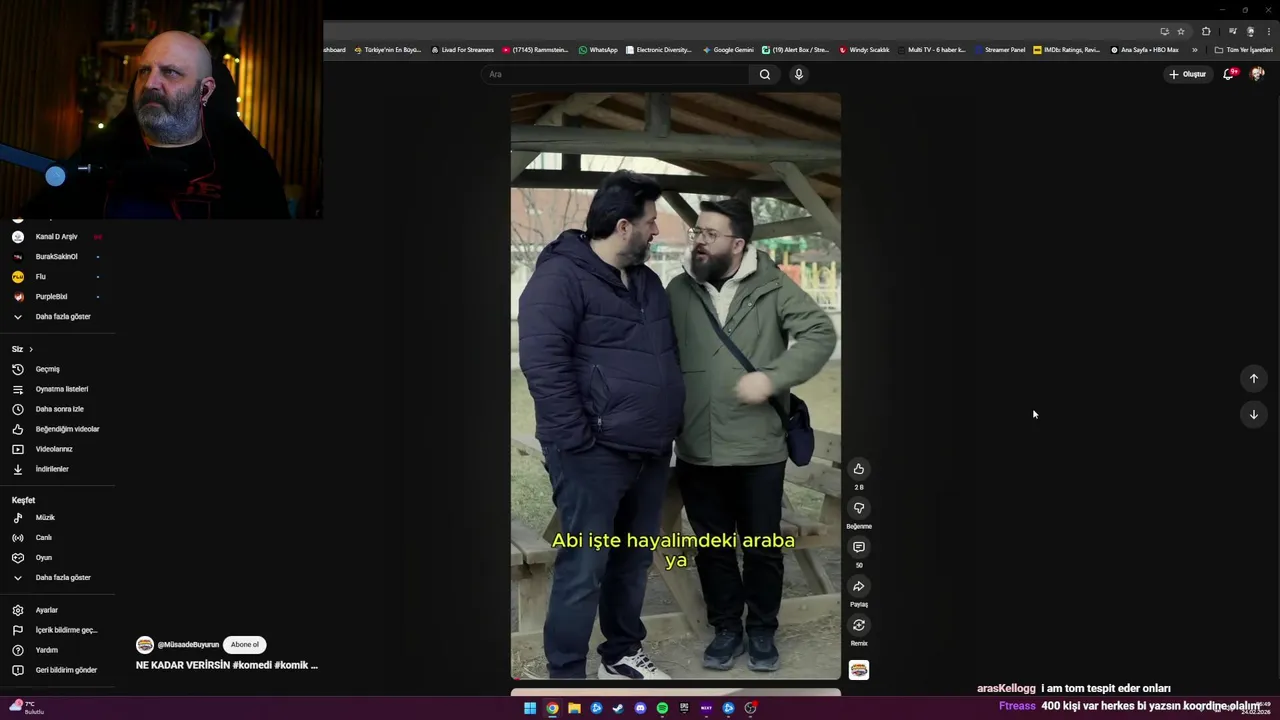Expand Daha fazla göster under Keşfet
1280x720 pixels.
(58, 578)
